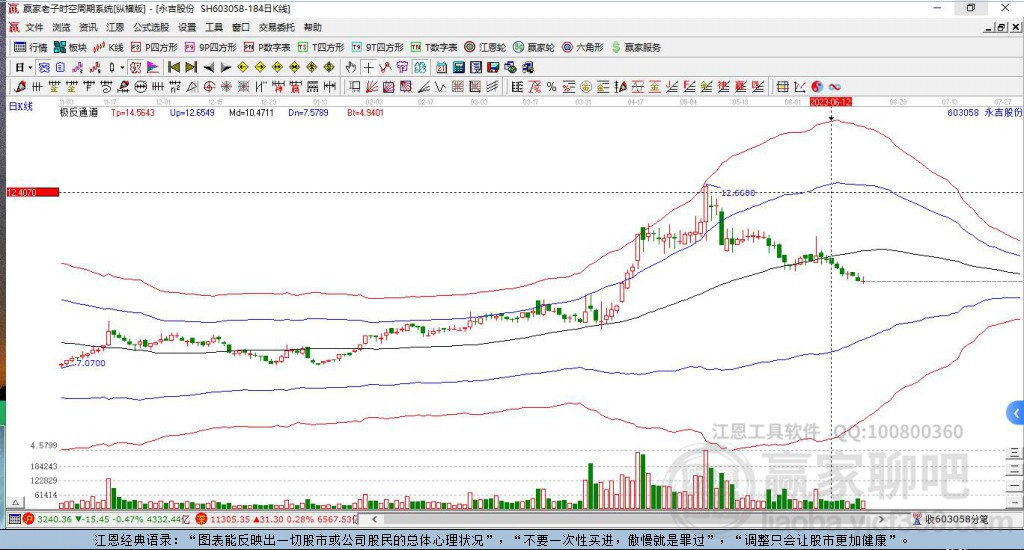Open the 工具 menu

point(214,27)
